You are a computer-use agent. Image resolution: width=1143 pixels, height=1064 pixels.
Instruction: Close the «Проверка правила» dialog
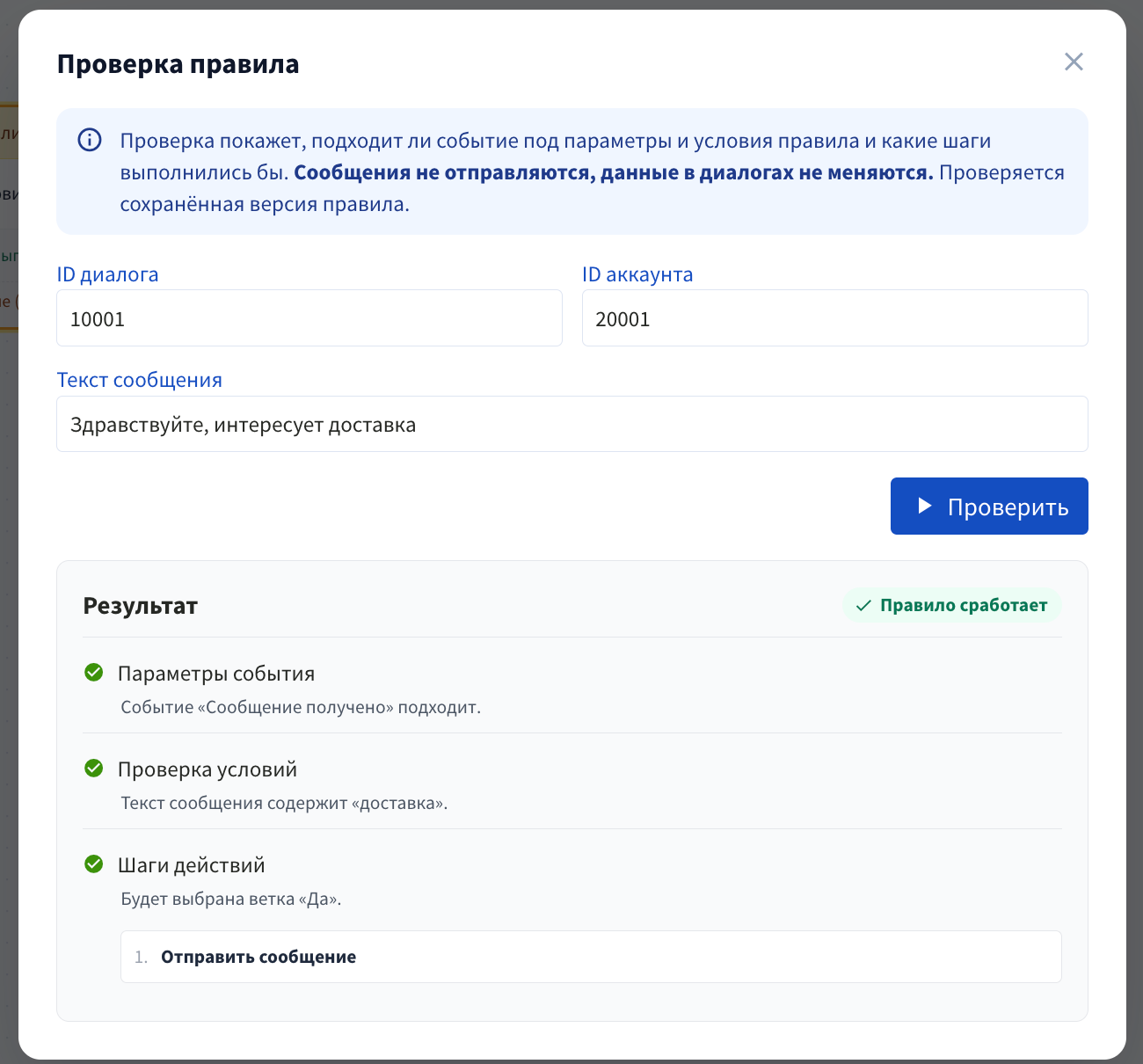tap(1074, 62)
